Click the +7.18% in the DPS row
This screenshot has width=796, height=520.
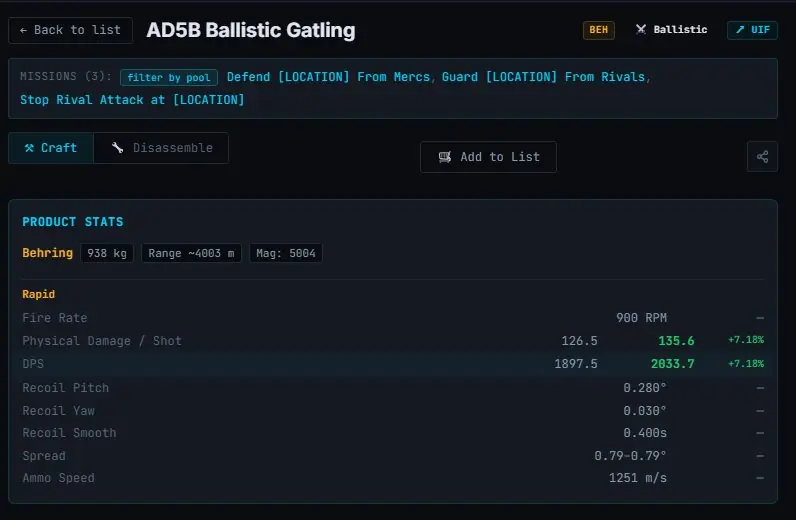(746, 364)
